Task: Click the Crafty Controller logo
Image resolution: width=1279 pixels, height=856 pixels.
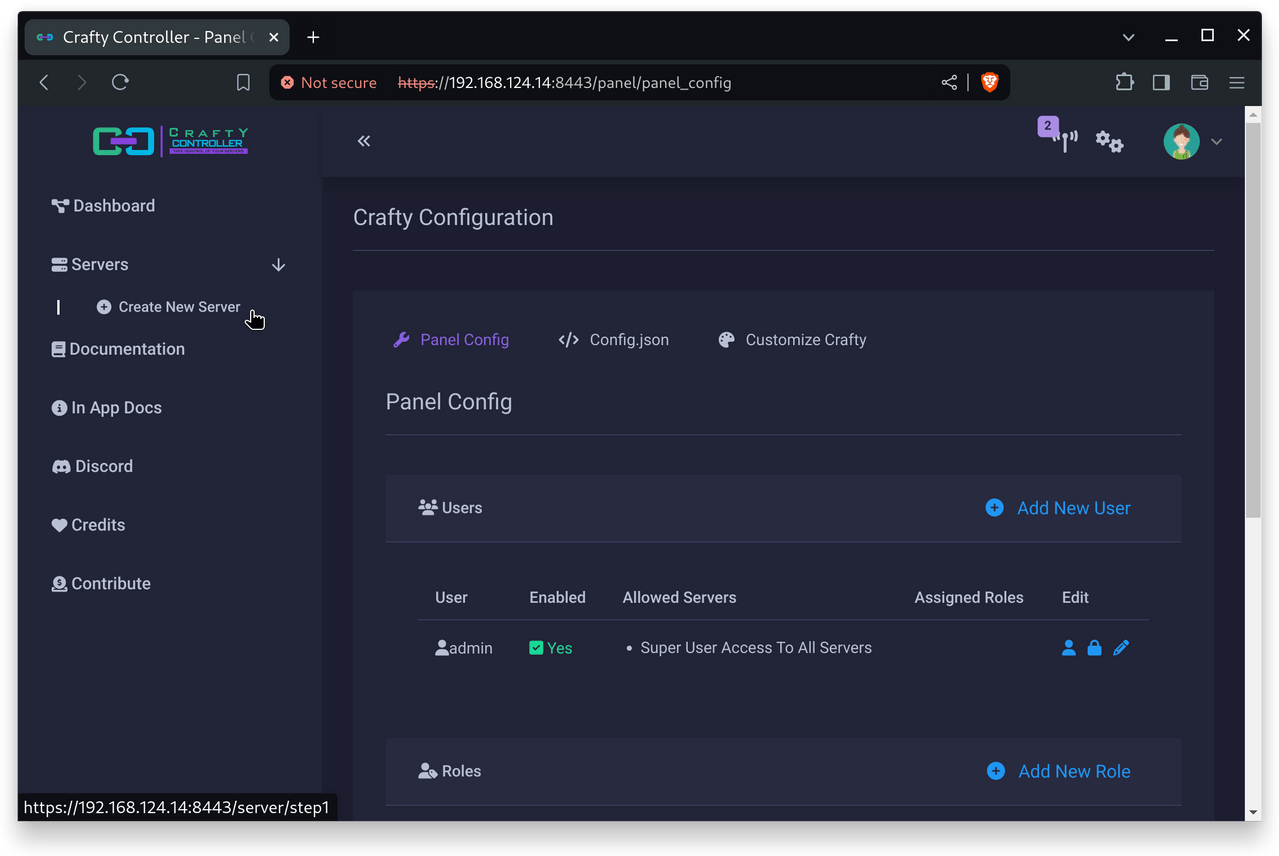Action: click(x=170, y=141)
